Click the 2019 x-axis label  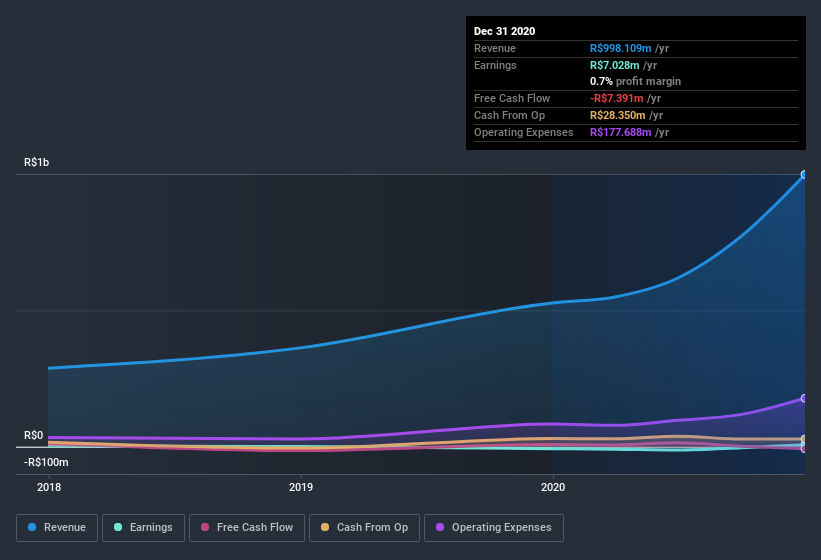301,487
